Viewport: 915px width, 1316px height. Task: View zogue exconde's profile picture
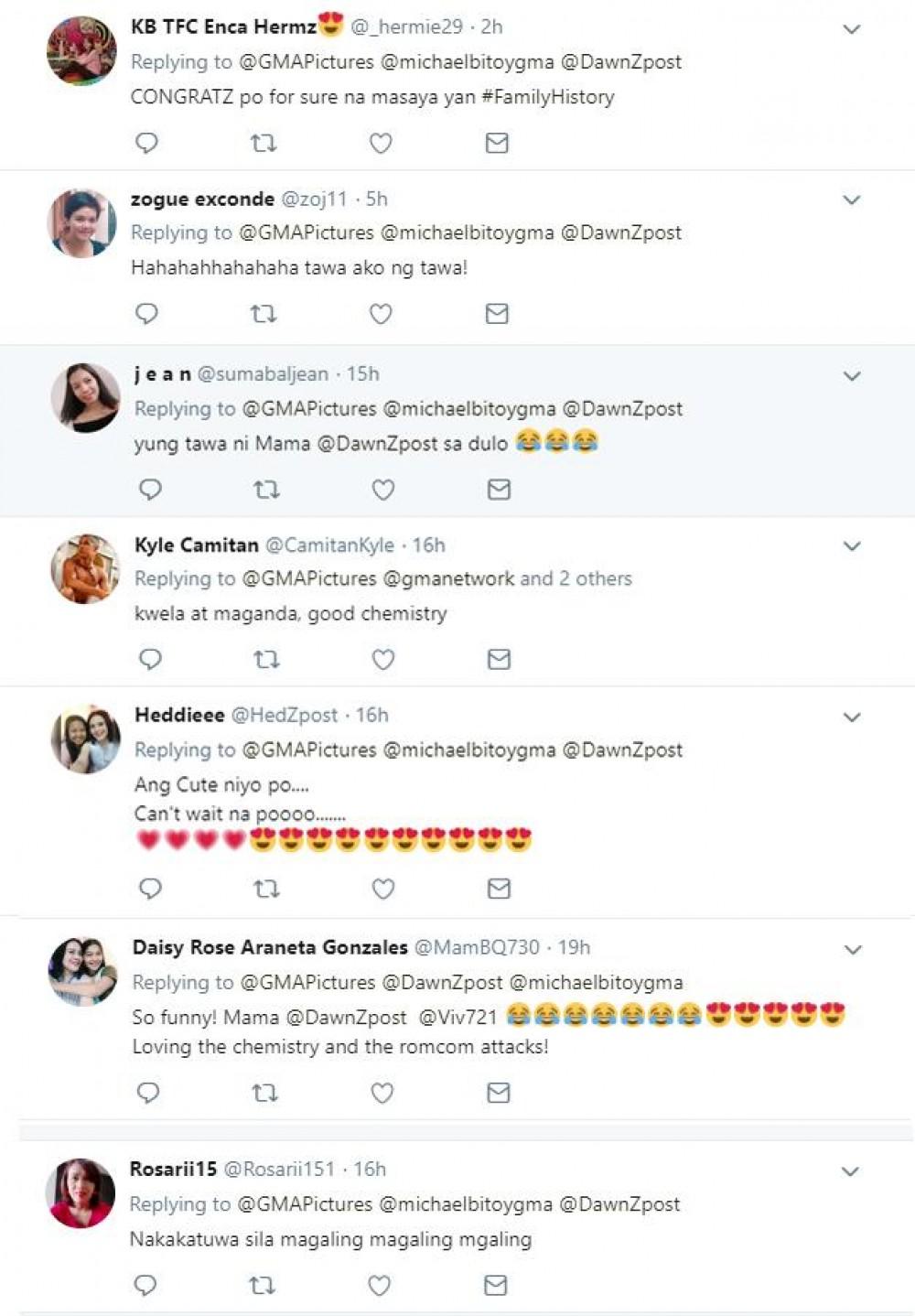click(x=82, y=223)
